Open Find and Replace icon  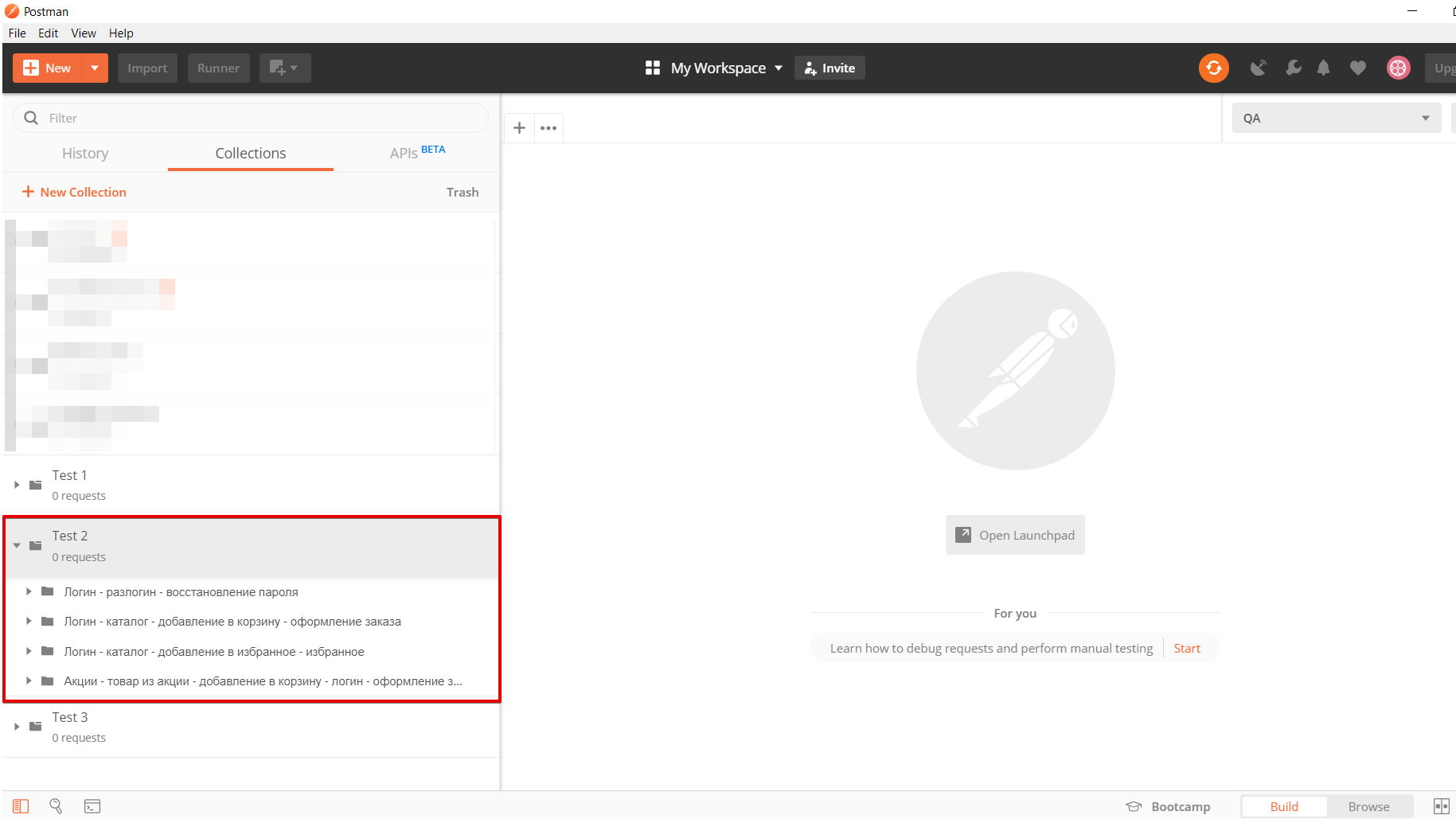(56, 806)
